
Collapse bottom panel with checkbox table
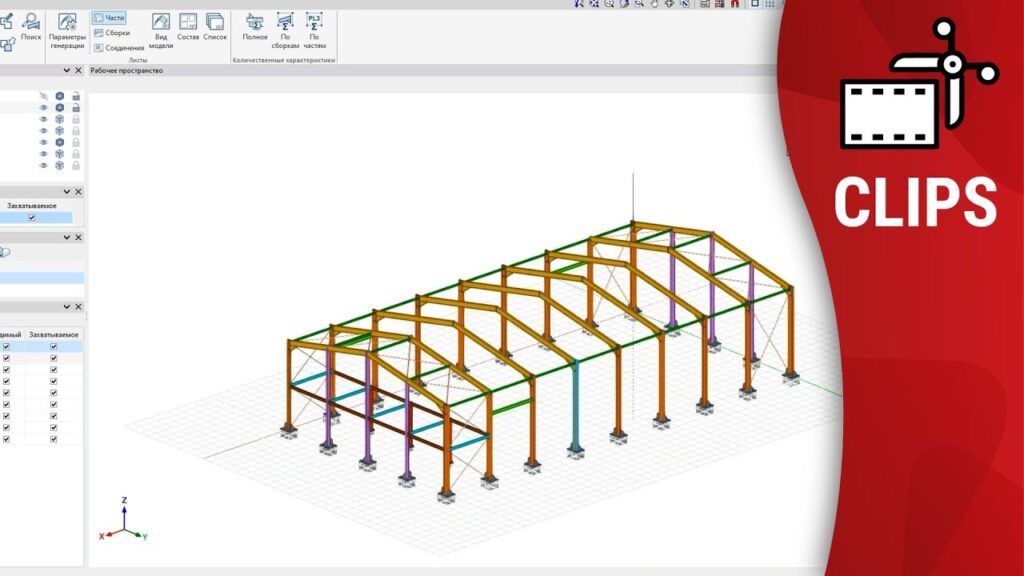tap(66, 307)
